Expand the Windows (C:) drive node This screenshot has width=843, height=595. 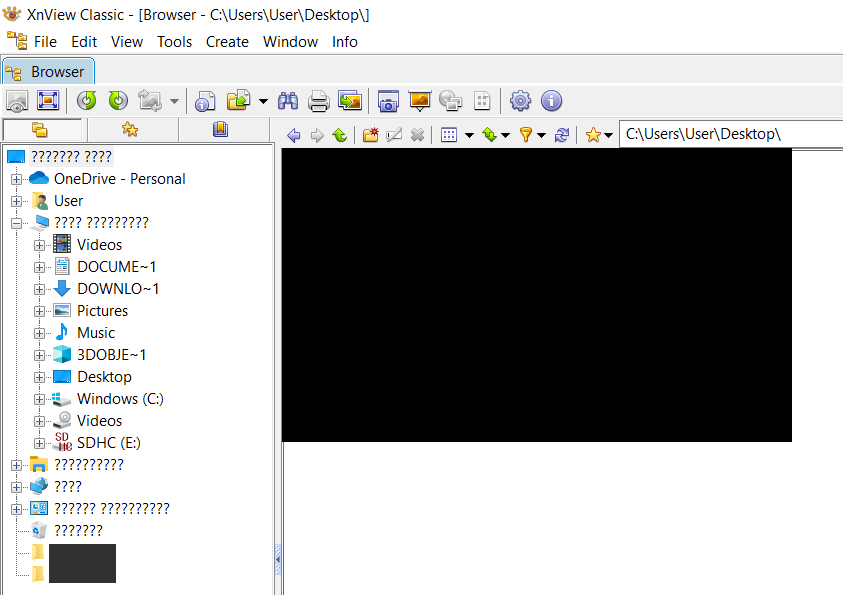39,399
